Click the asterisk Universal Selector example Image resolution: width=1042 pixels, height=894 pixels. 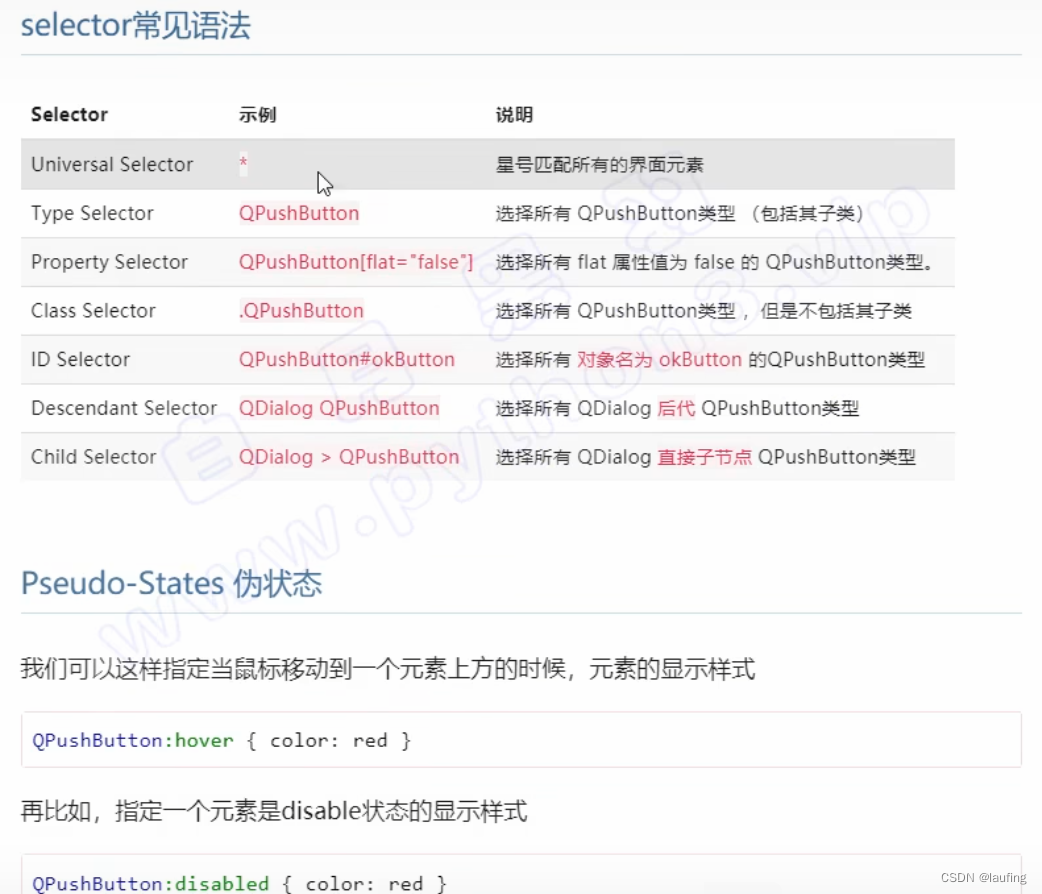coord(242,163)
